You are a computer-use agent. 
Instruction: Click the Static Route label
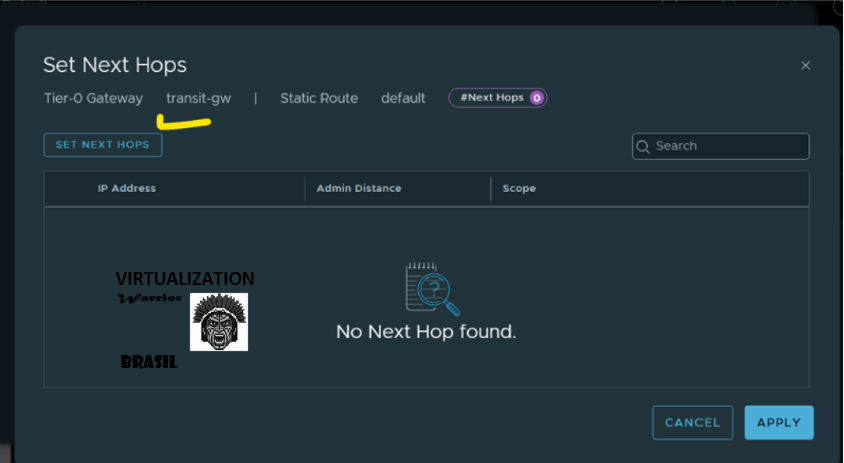(x=318, y=98)
